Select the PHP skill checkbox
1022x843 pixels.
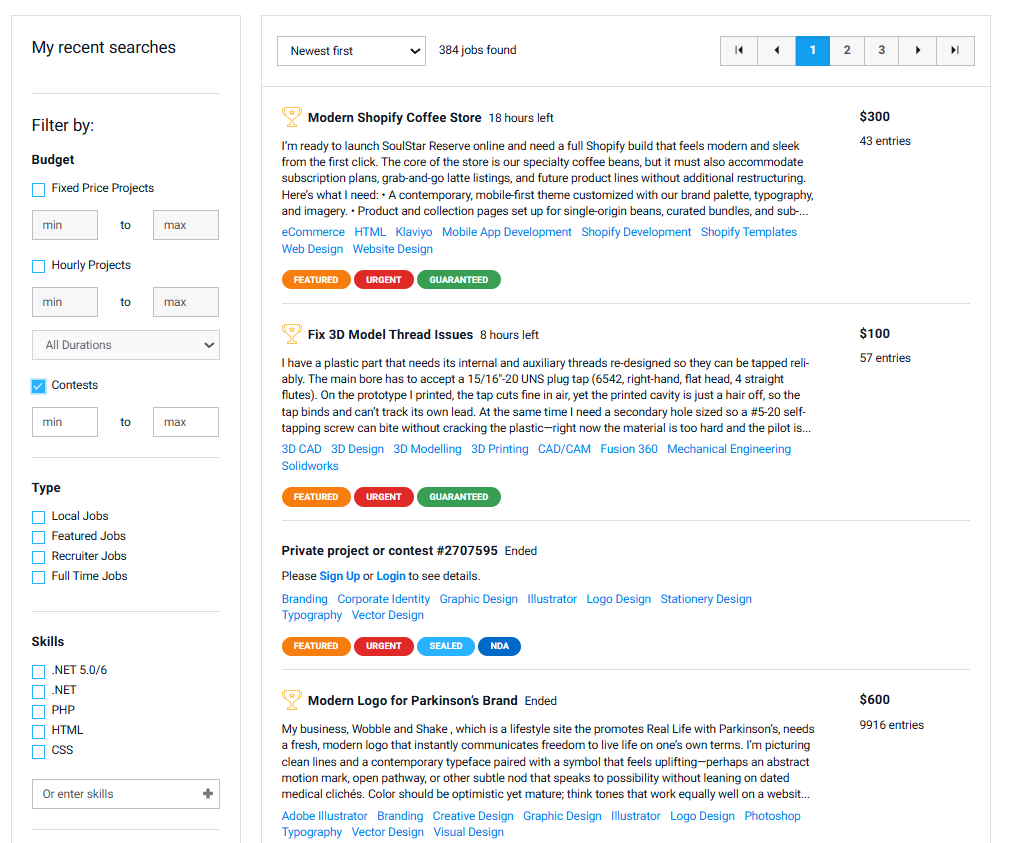[x=38, y=711]
